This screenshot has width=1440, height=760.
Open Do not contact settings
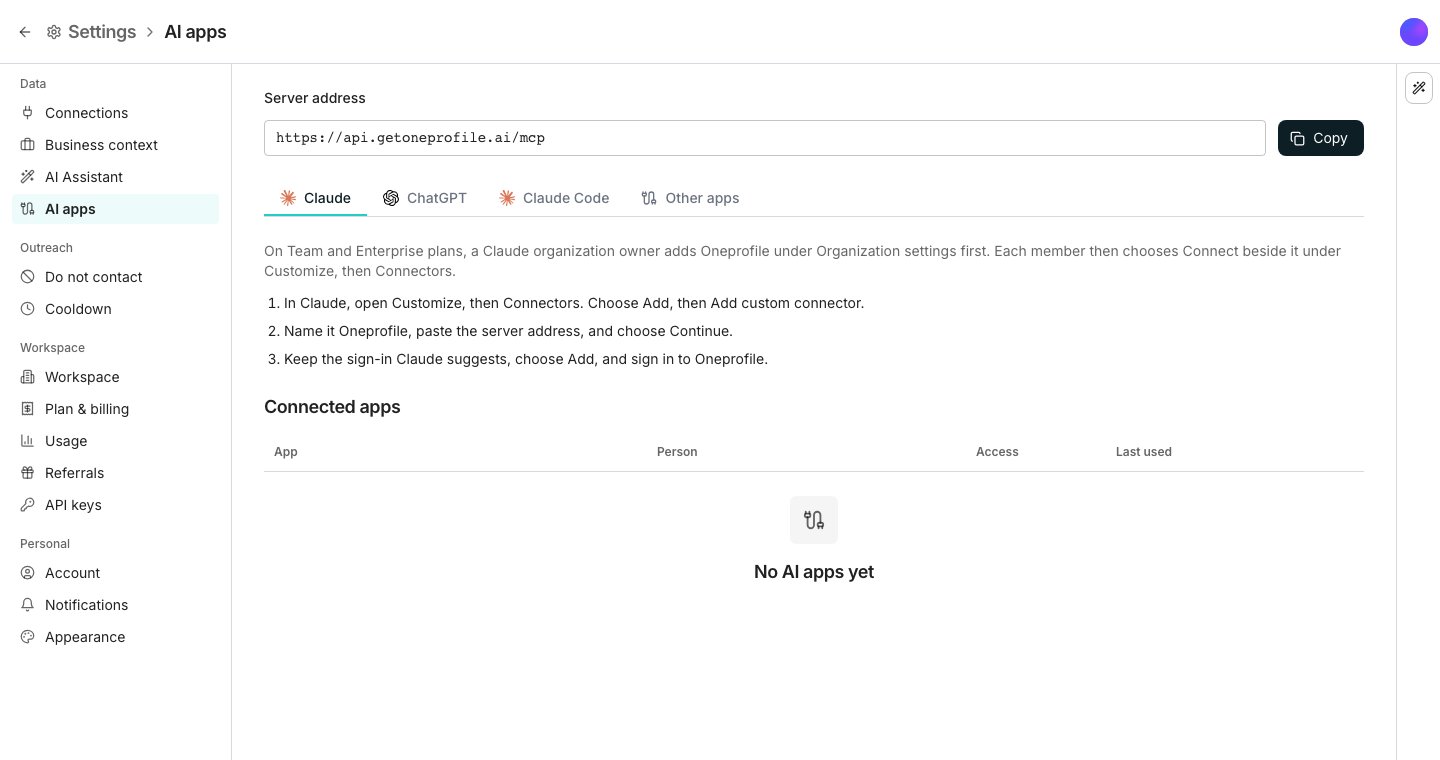[115, 277]
